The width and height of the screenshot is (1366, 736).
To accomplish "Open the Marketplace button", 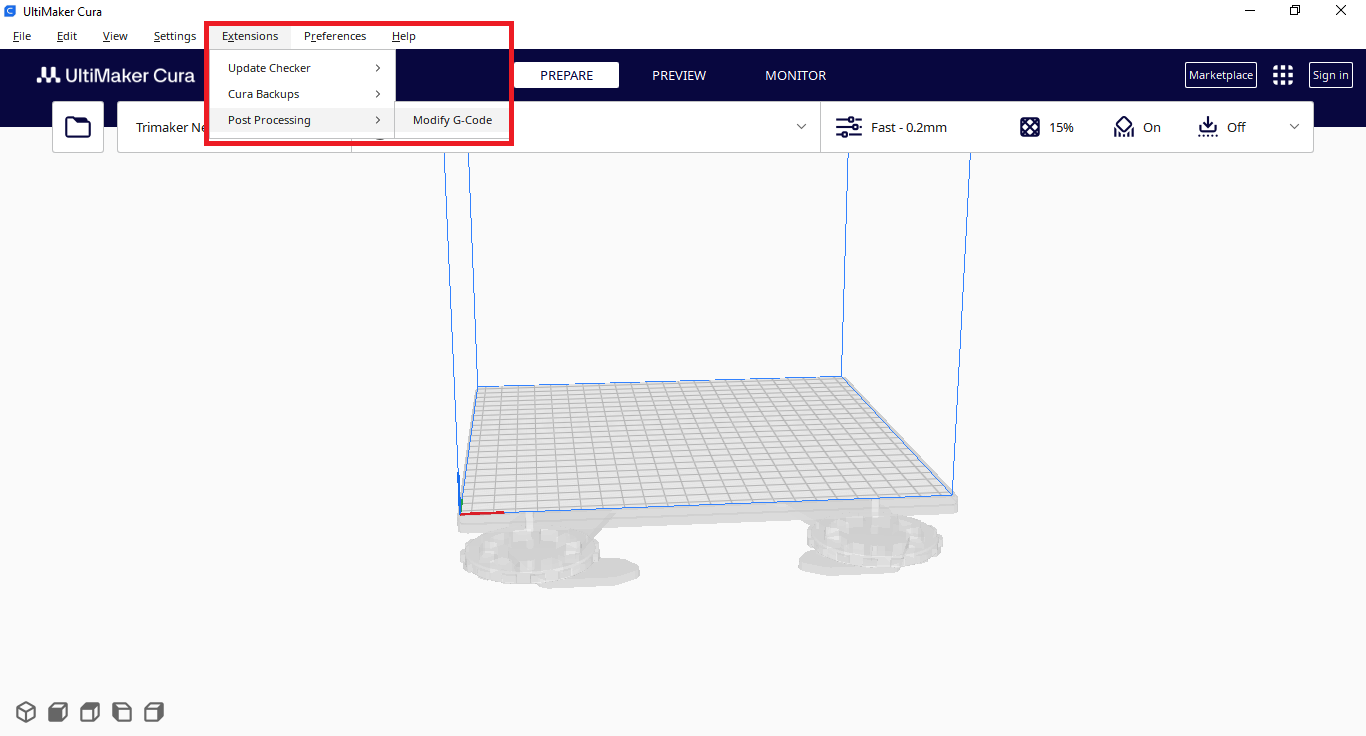I will point(1220,75).
